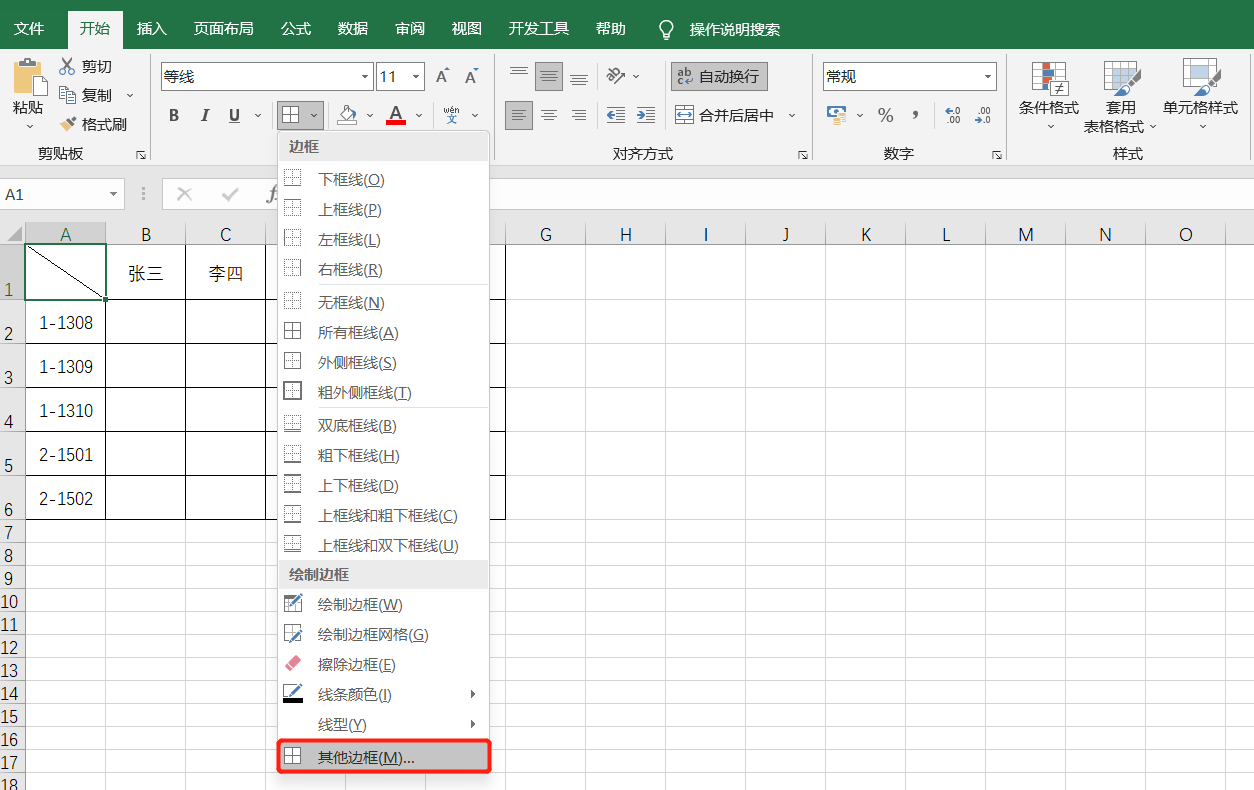1254x790 pixels.
Task: Switch to Developer (开发工具) tab
Action: 538,29
